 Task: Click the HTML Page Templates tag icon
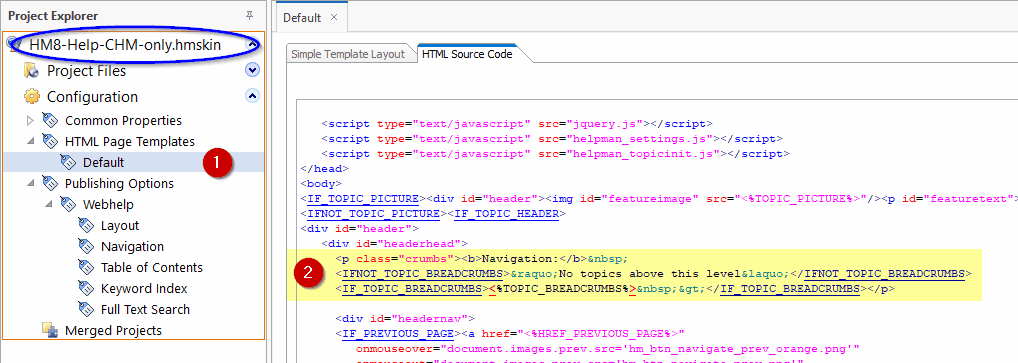(x=50, y=140)
